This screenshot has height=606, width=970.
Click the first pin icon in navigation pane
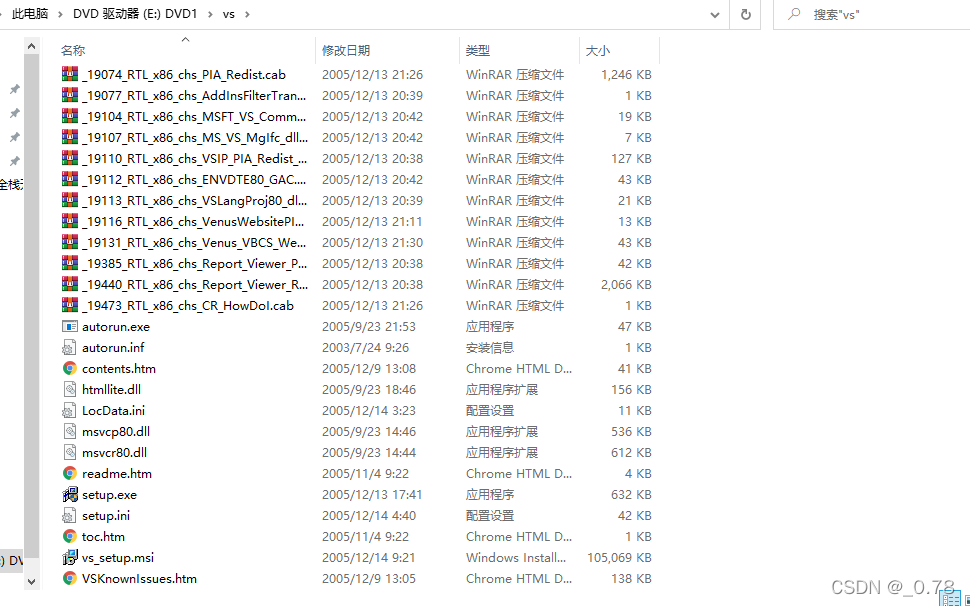click(x=15, y=90)
